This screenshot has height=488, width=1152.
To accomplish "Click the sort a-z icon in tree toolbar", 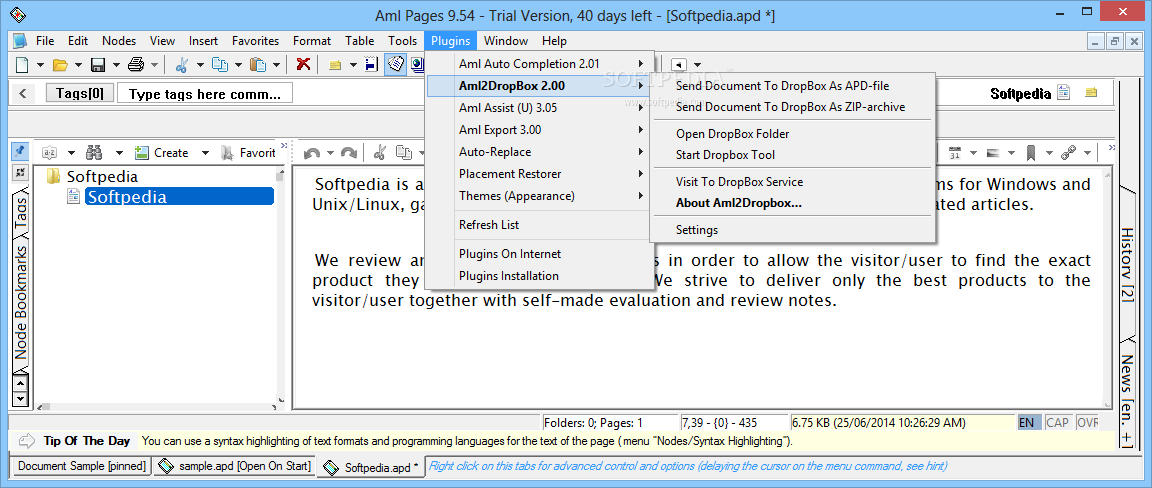I will [50, 153].
